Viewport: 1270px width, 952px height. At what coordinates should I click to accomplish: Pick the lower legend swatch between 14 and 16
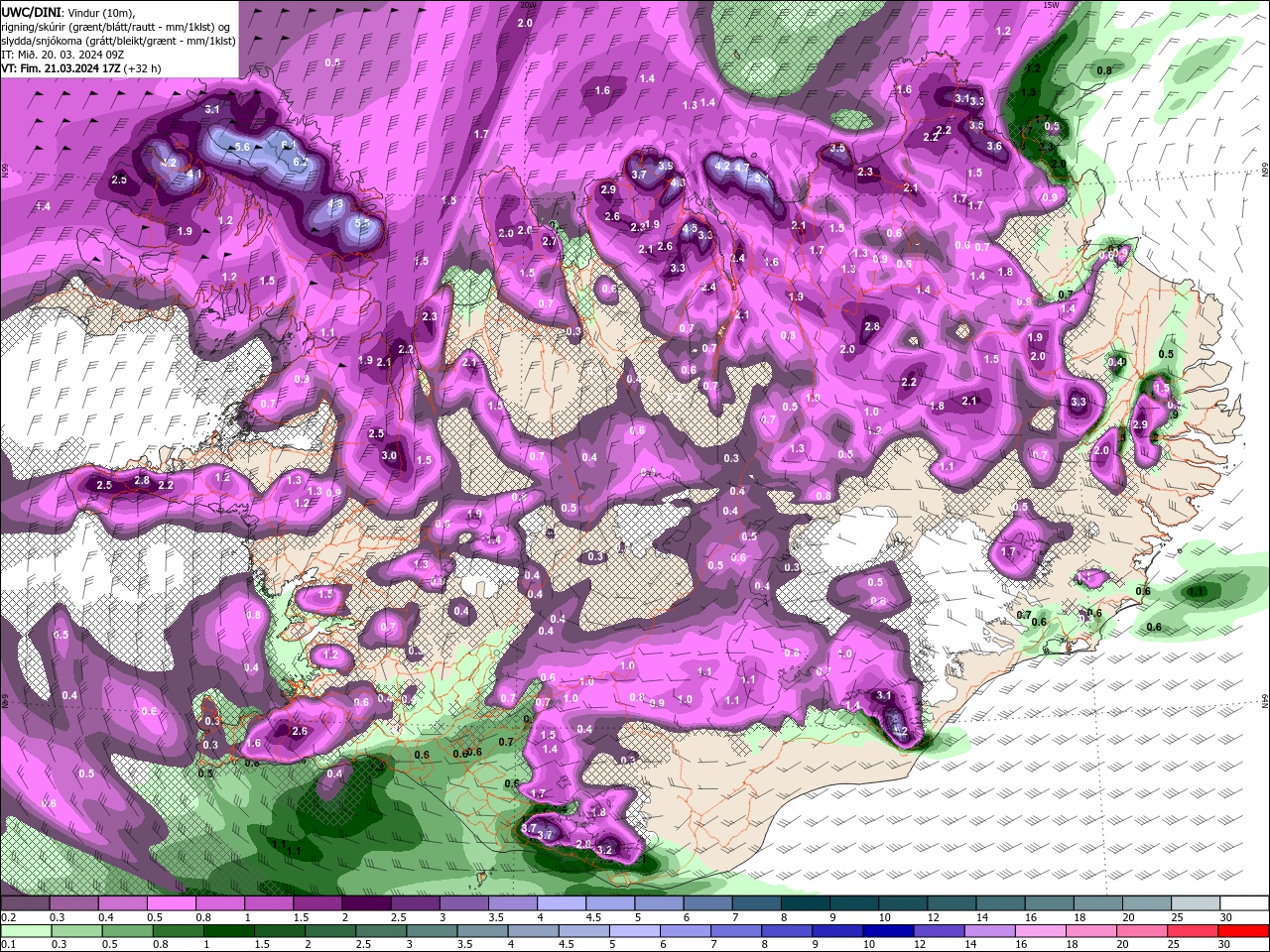coord(990,930)
